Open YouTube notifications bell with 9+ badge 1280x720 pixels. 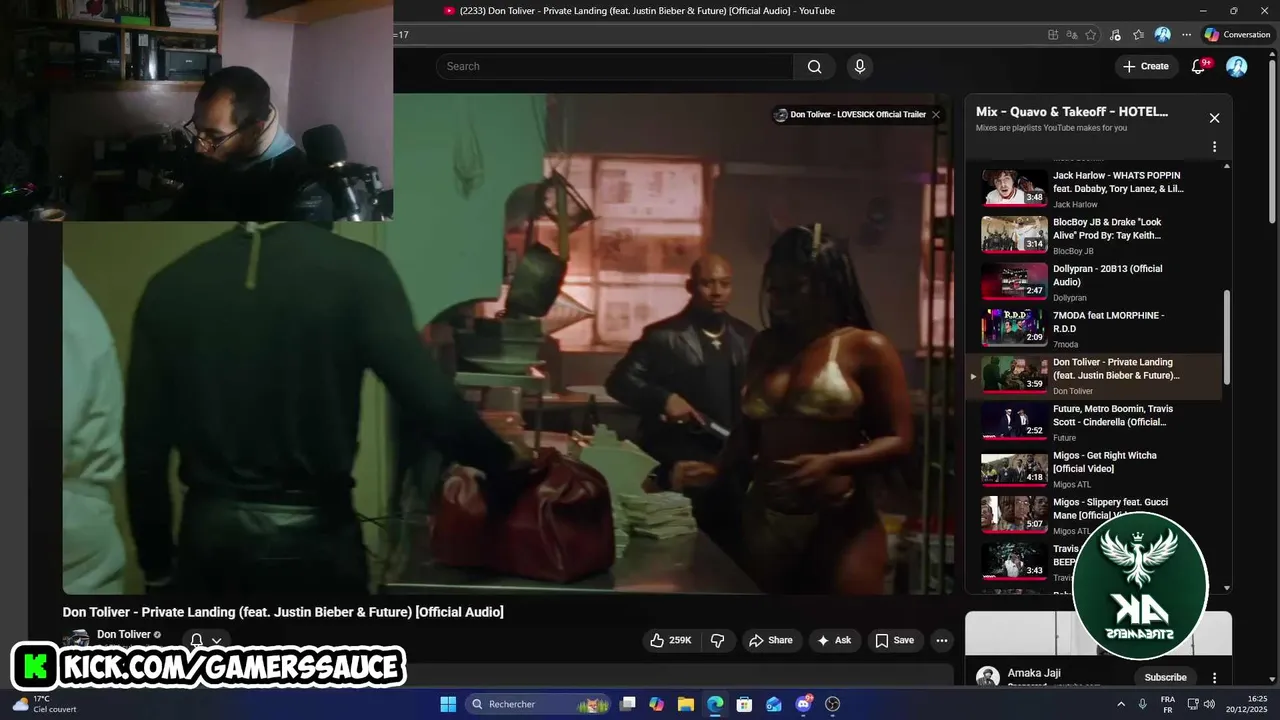1199,66
